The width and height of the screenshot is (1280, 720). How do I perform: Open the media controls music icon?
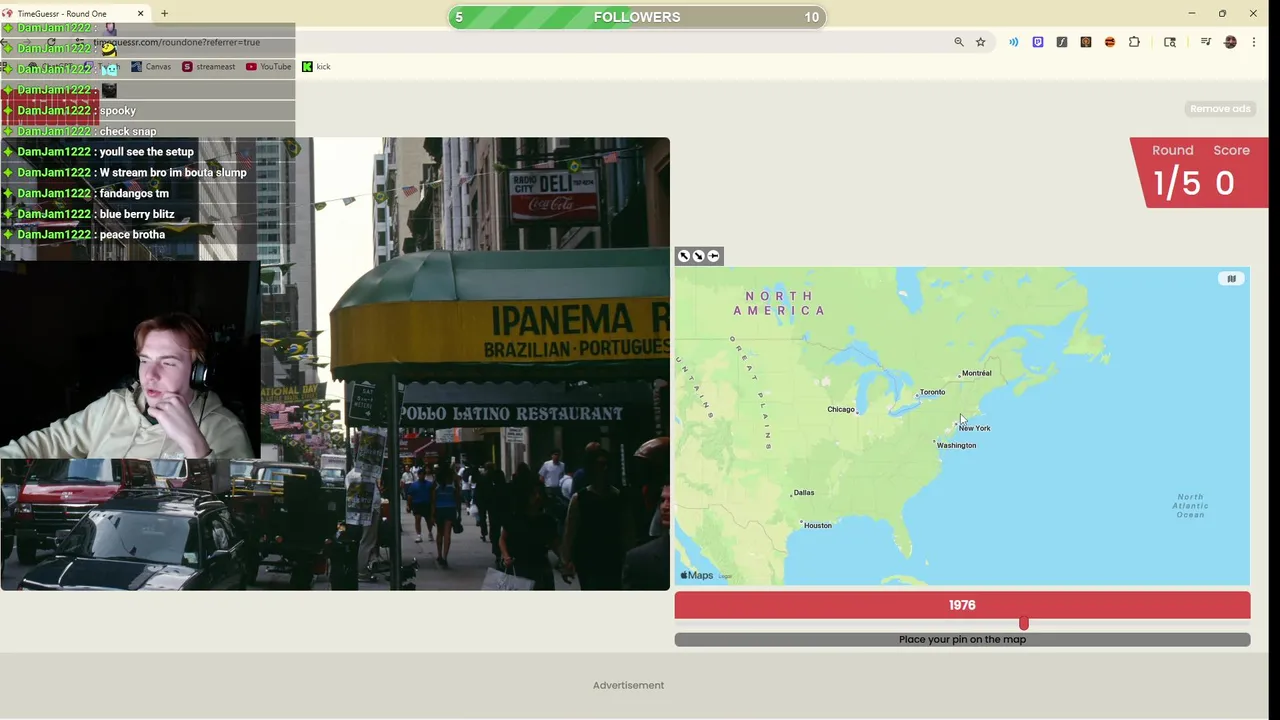(1206, 42)
